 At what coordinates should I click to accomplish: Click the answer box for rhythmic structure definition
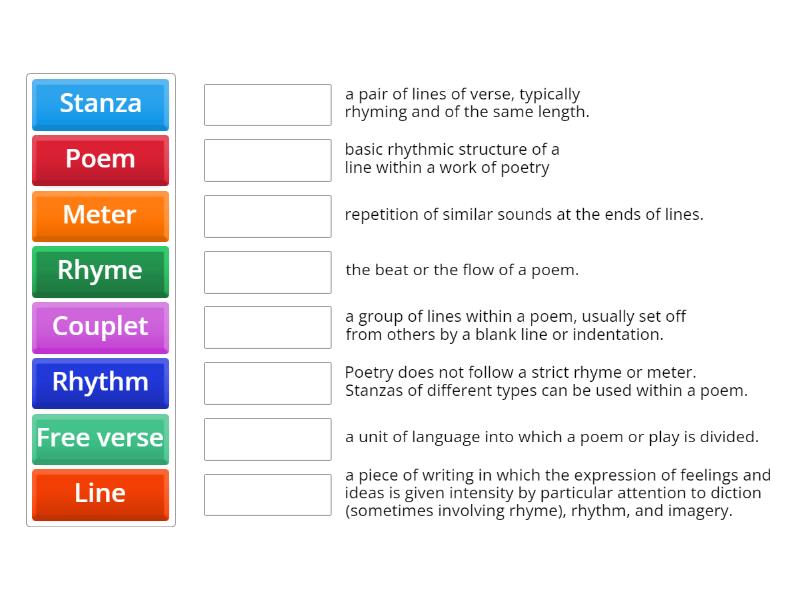tap(267, 159)
